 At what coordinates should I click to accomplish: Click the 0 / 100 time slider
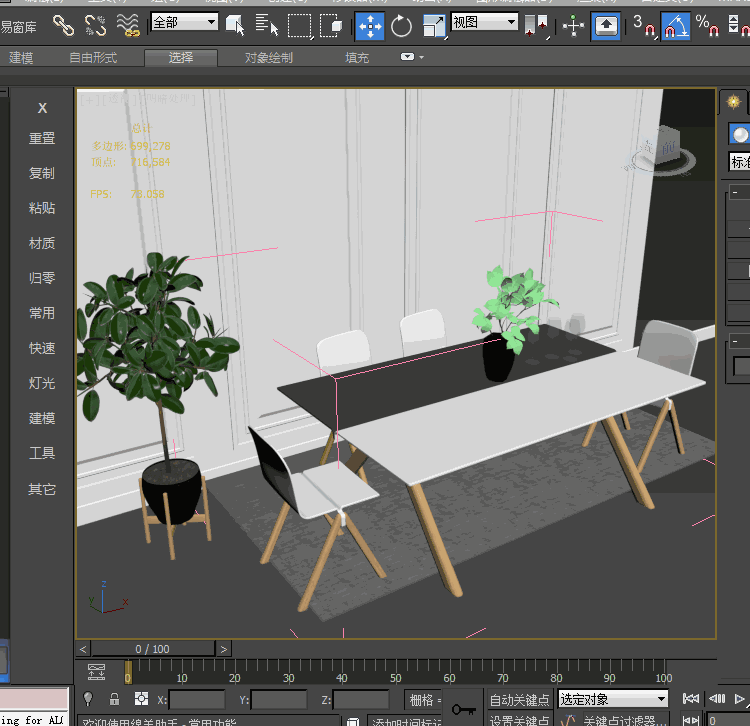pos(152,649)
